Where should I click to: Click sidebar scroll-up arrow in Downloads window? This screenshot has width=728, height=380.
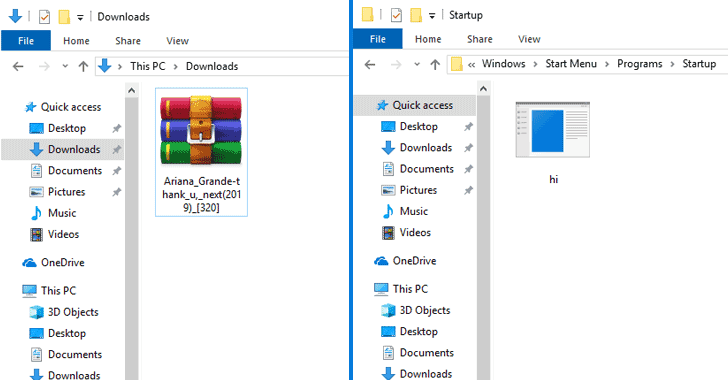[131, 91]
